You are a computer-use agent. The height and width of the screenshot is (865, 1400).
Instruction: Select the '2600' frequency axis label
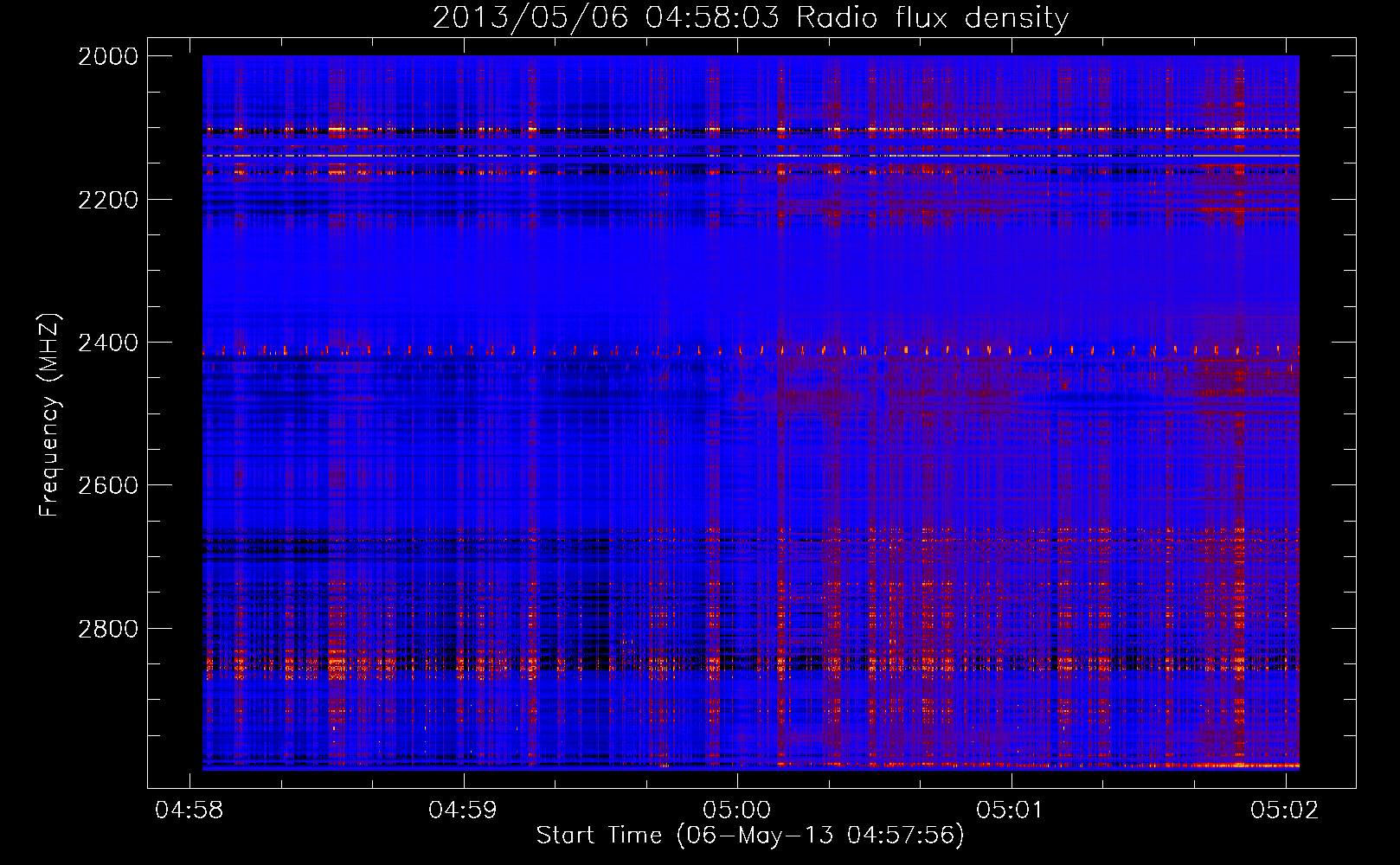[x=108, y=485]
